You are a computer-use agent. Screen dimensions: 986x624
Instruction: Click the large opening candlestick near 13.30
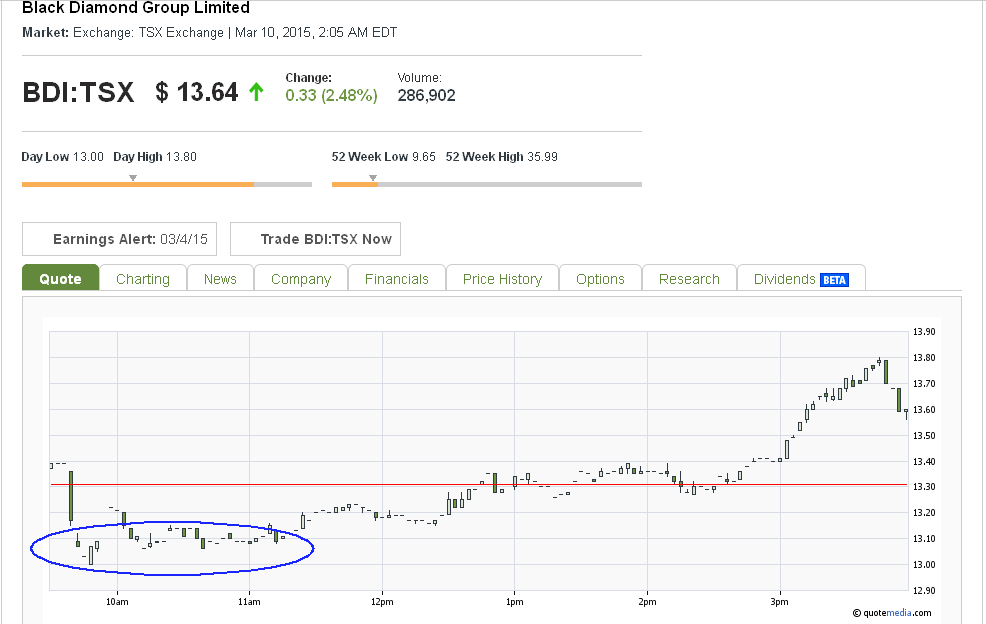(x=71, y=497)
